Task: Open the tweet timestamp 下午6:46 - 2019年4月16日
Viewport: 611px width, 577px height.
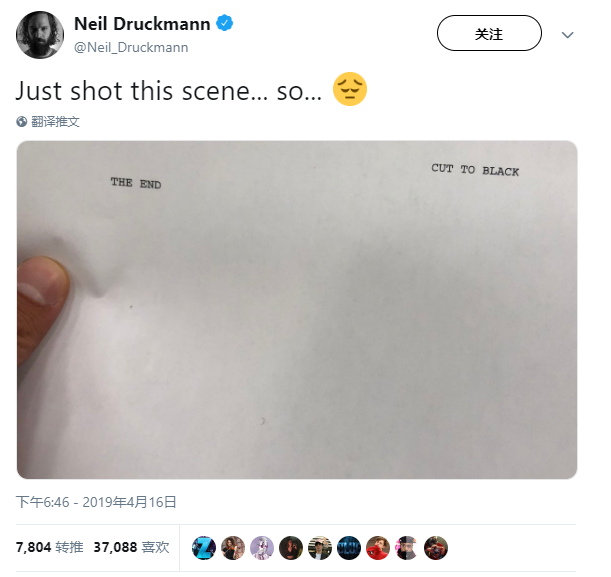Action: tap(96, 502)
